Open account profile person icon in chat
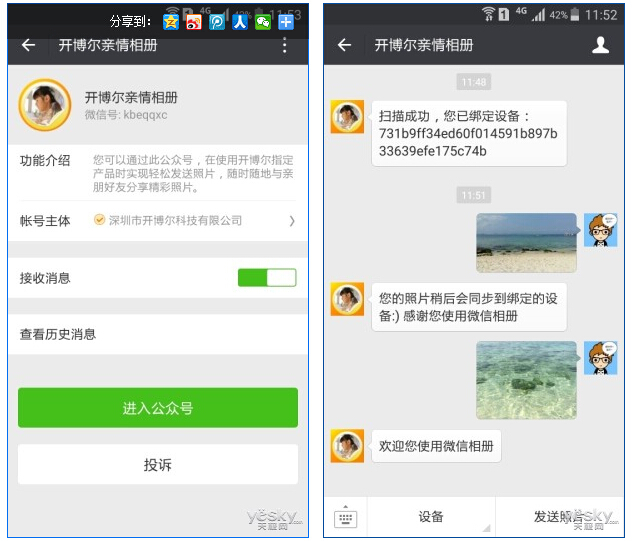This screenshot has width=632, height=541. tap(600, 45)
